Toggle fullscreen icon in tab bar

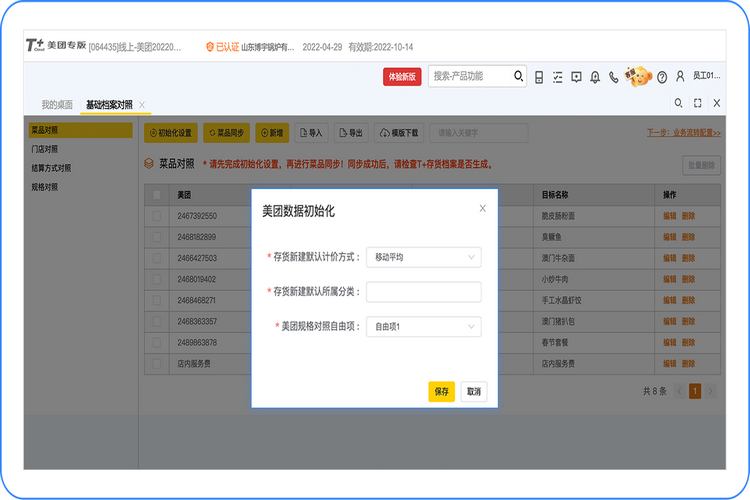[x=697, y=103]
